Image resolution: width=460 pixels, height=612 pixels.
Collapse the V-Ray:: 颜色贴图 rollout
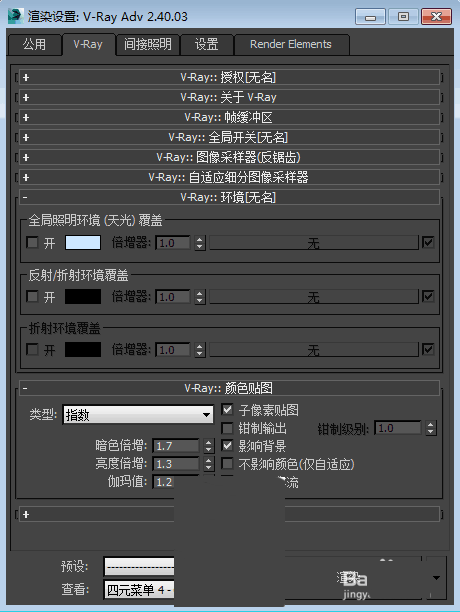tap(229, 388)
